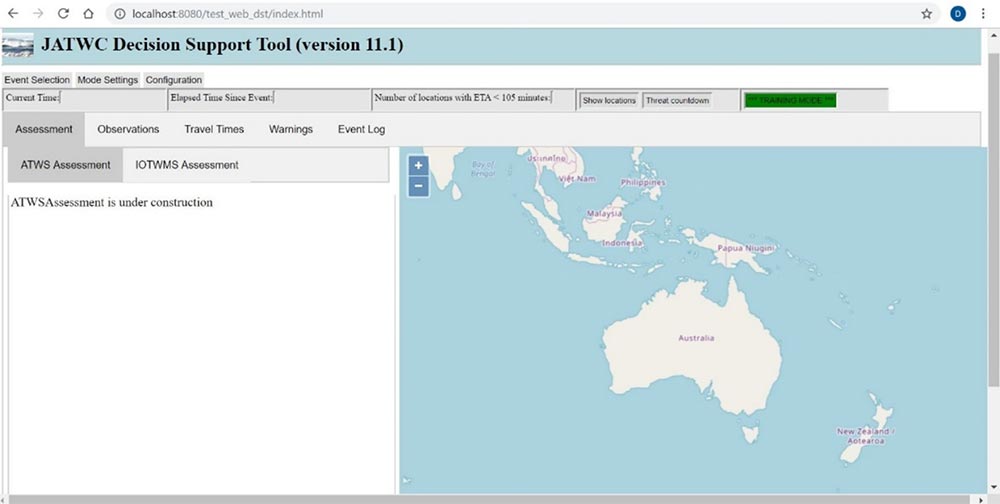The width and height of the screenshot is (1000, 504).
Task: Open the Event Selection menu
Action: click(37, 80)
